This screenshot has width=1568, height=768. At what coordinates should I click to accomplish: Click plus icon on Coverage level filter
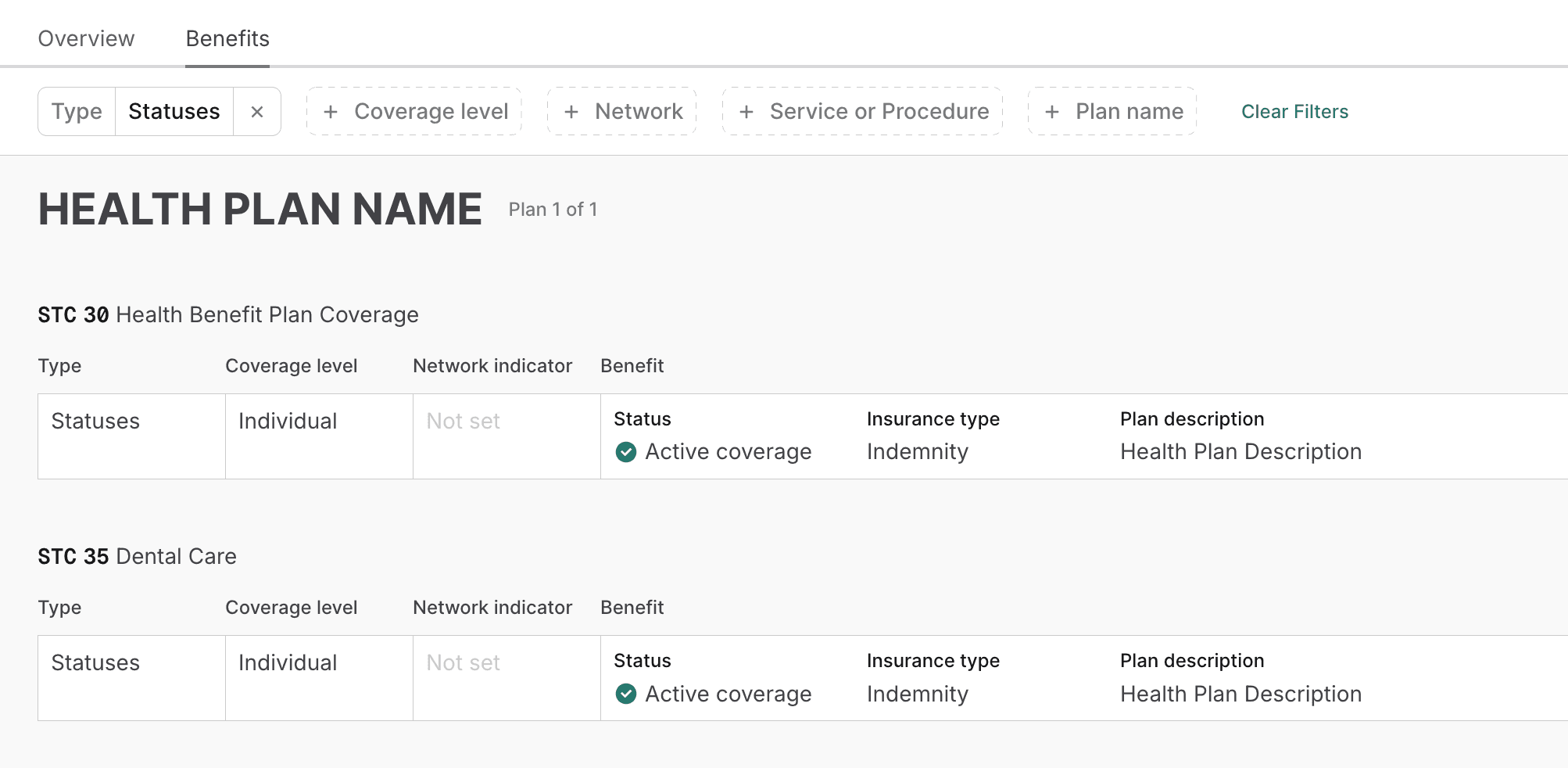(x=331, y=112)
